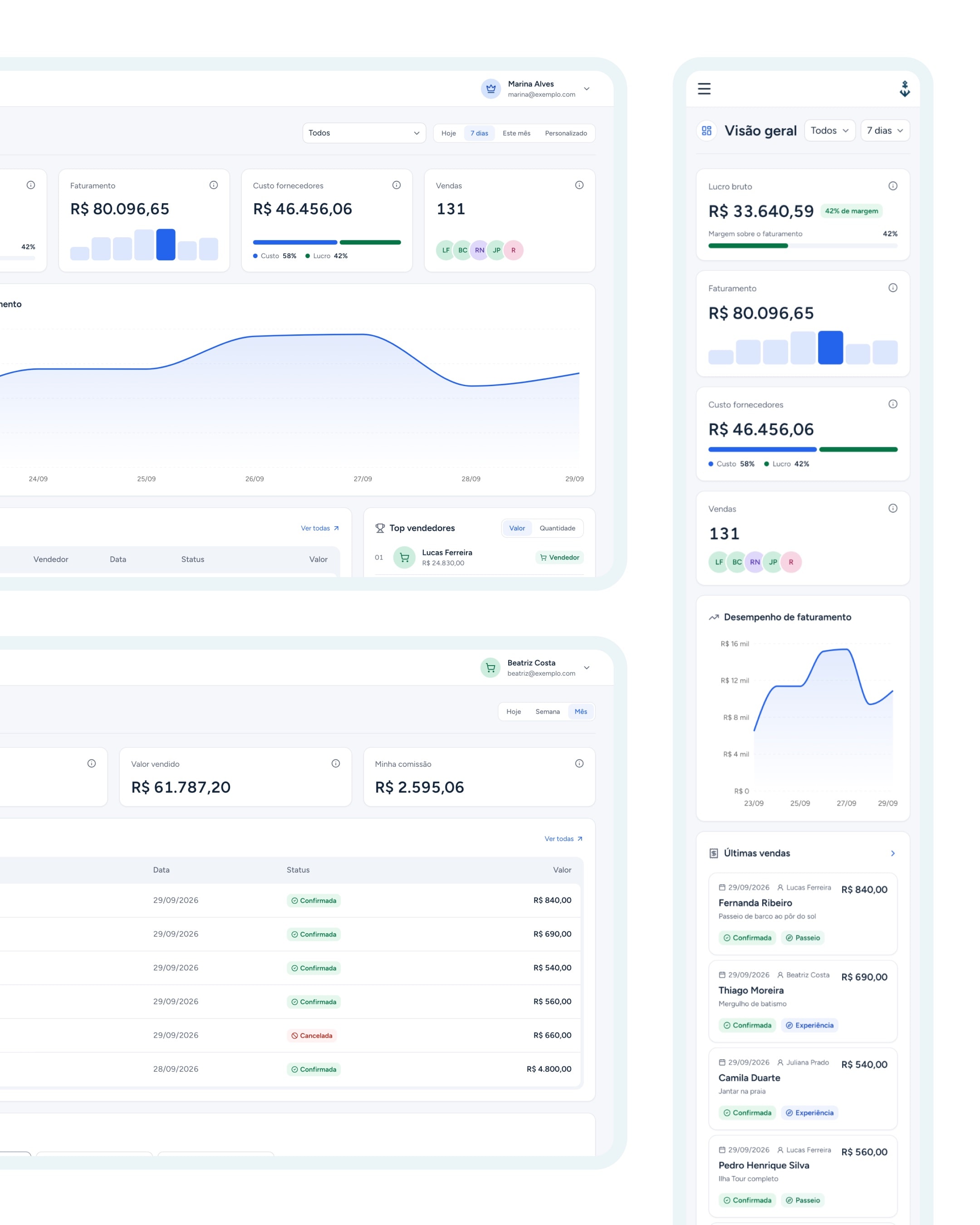Viewport: 980px width, 1225px height.
Task: Open the mobile Todos dropdown
Action: 829,131
